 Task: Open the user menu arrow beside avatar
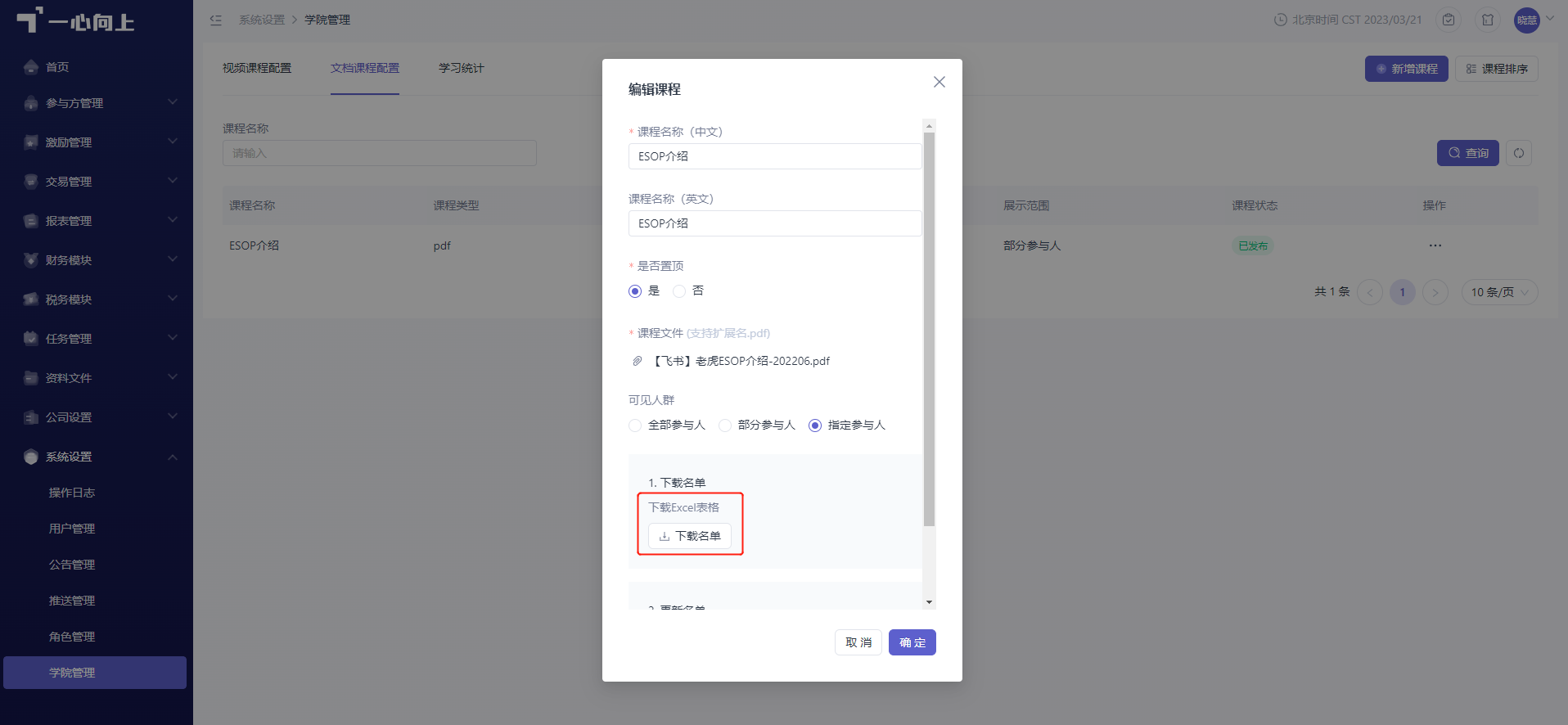coord(1550,18)
